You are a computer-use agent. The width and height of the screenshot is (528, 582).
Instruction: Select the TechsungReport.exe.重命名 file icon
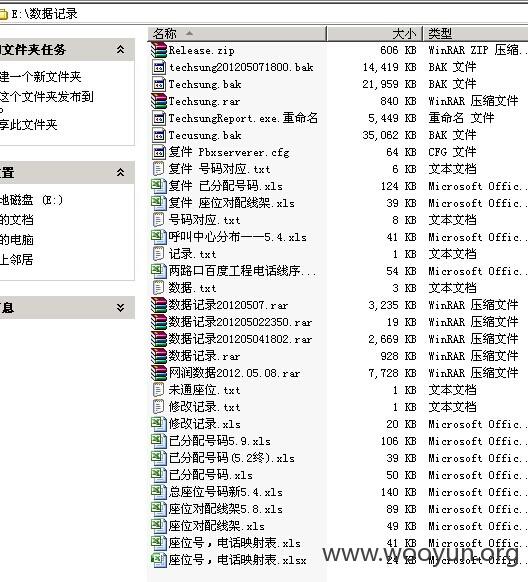159,118
